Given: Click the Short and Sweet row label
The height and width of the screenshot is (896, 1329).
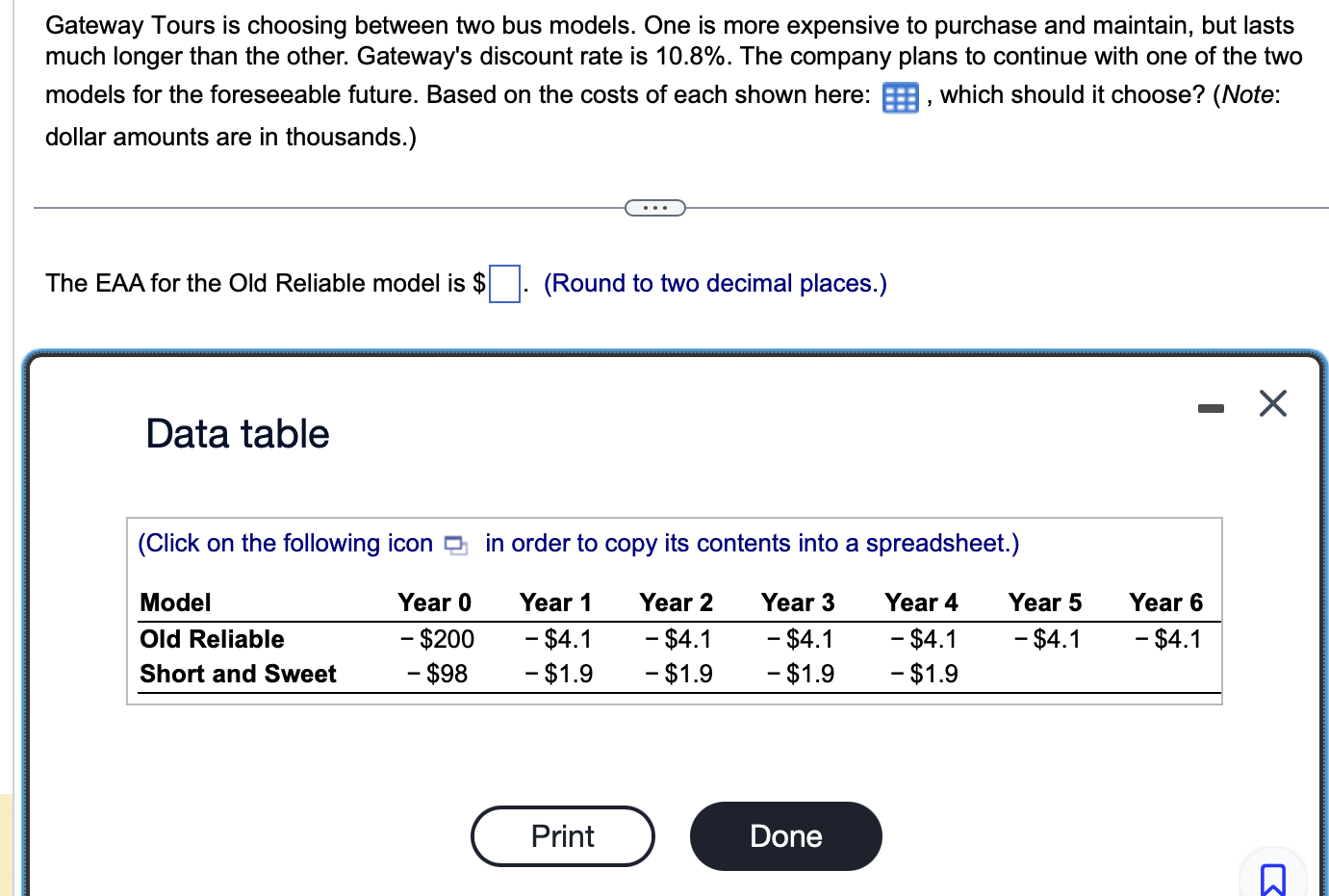Looking at the screenshot, I should [238, 674].
